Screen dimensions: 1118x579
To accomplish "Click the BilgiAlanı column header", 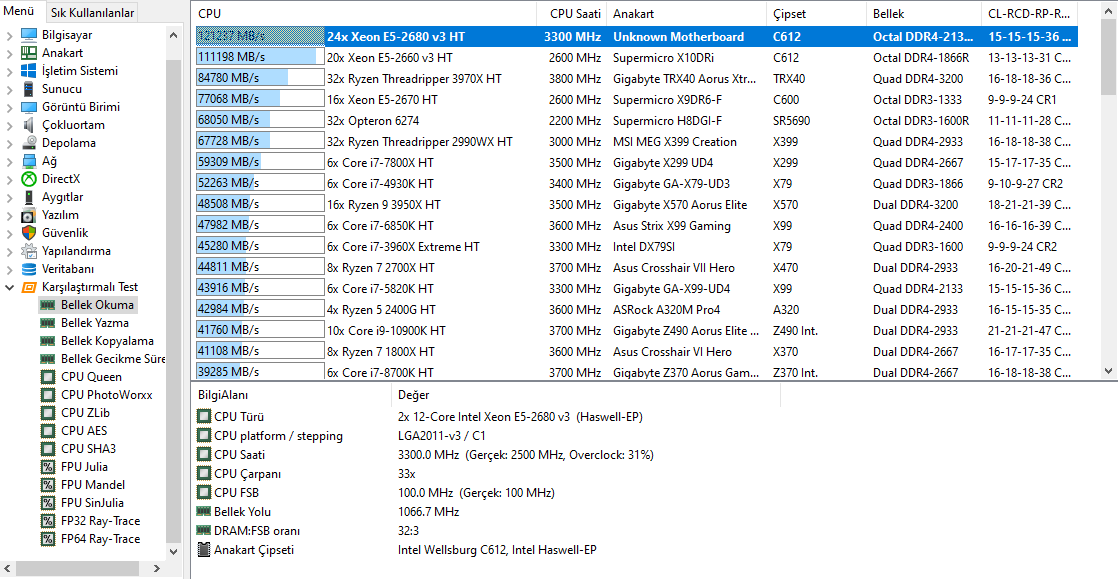I will 292,395.
